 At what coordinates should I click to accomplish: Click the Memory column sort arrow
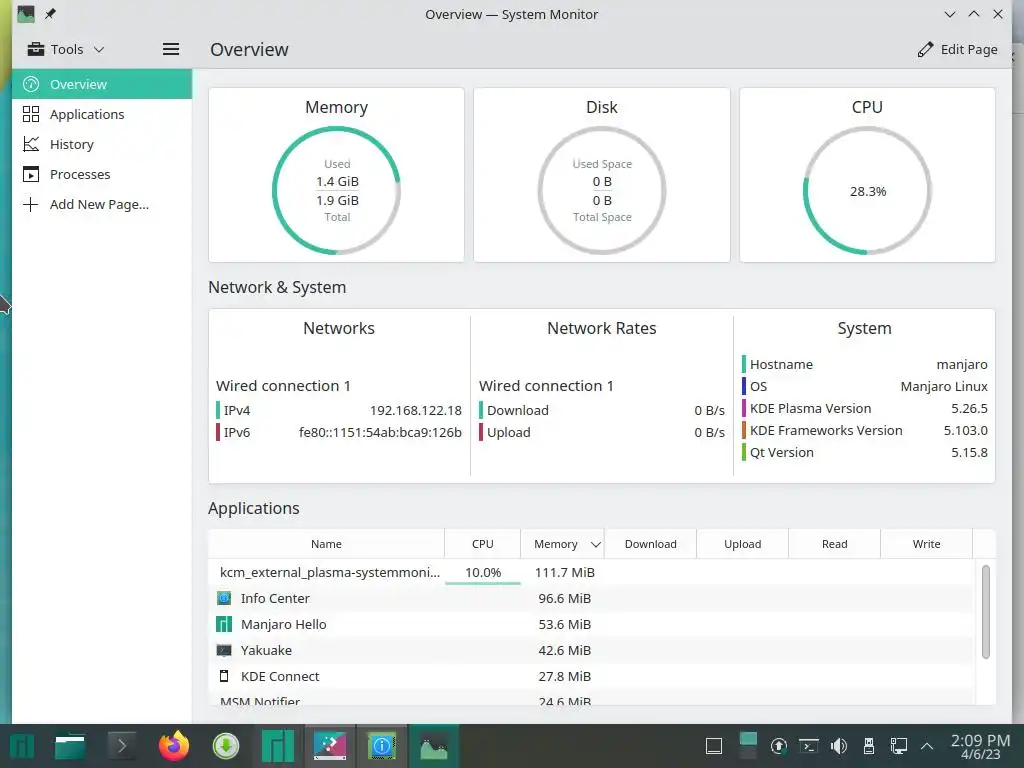point(596,544)
